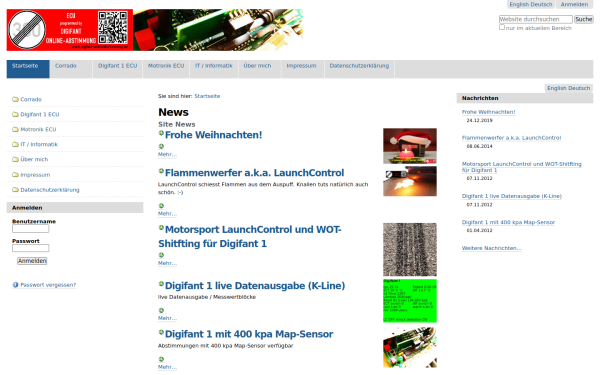The width and height of the screenshot is (600, 375).
Task: Open the Datenschutzerklärung navigation tab
Action: [x=359, y=69]
